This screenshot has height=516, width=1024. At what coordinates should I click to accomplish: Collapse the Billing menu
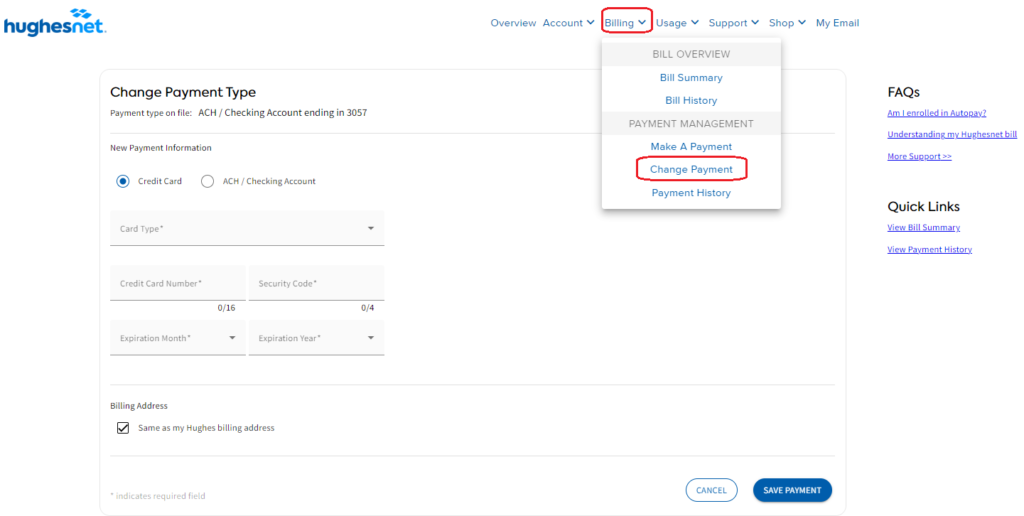(625, 23)
